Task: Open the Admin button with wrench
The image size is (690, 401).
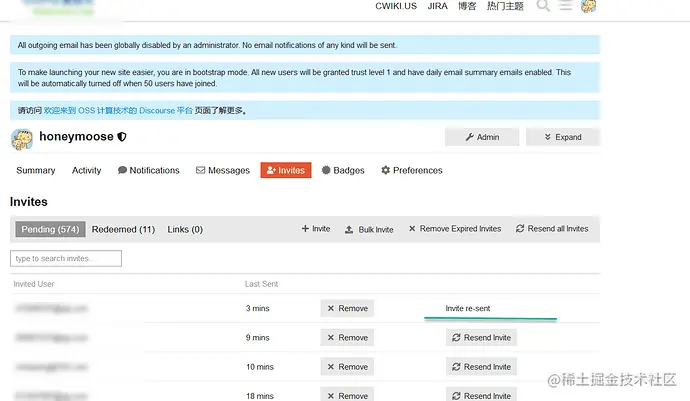Action: tap(482, 137)
